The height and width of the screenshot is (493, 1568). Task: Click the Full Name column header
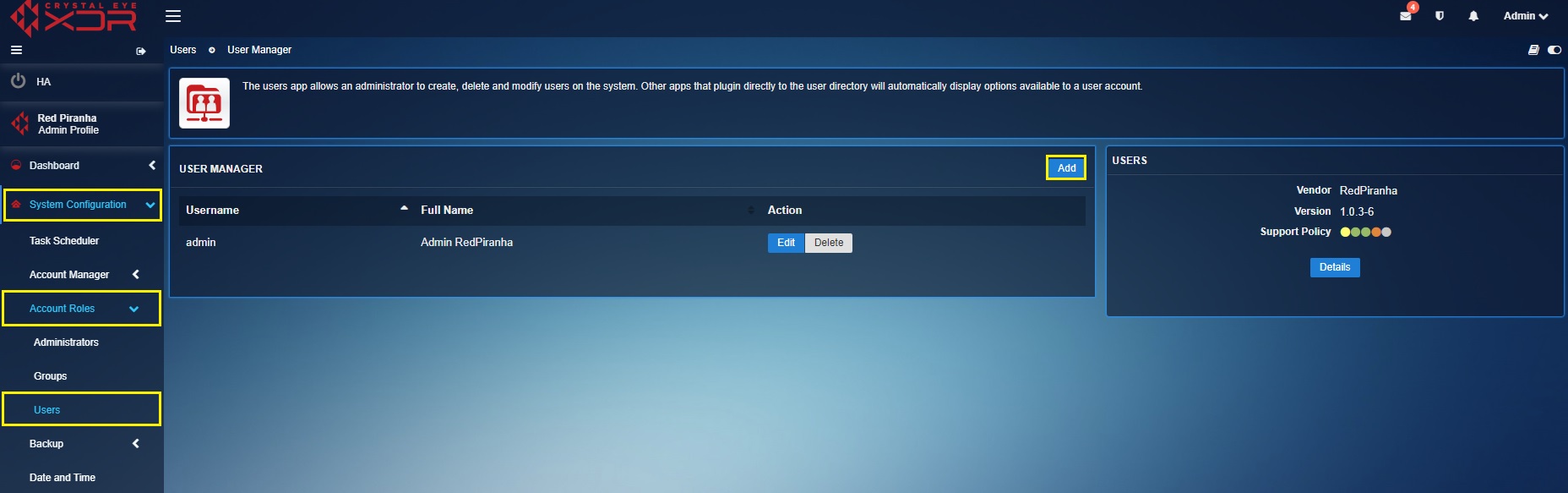tap(447, 210)
